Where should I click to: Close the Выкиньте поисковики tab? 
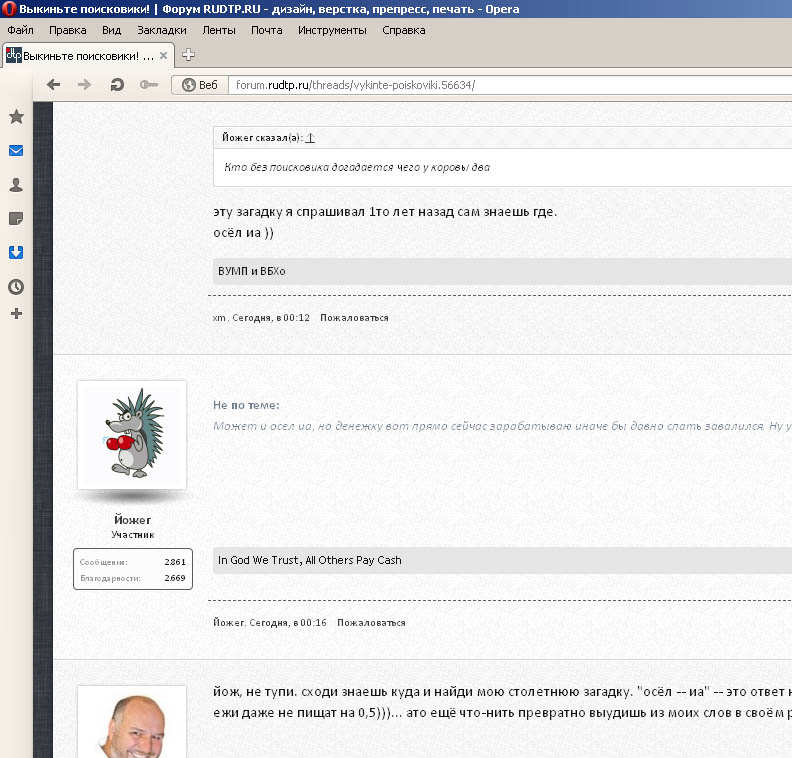pos(163,56)
